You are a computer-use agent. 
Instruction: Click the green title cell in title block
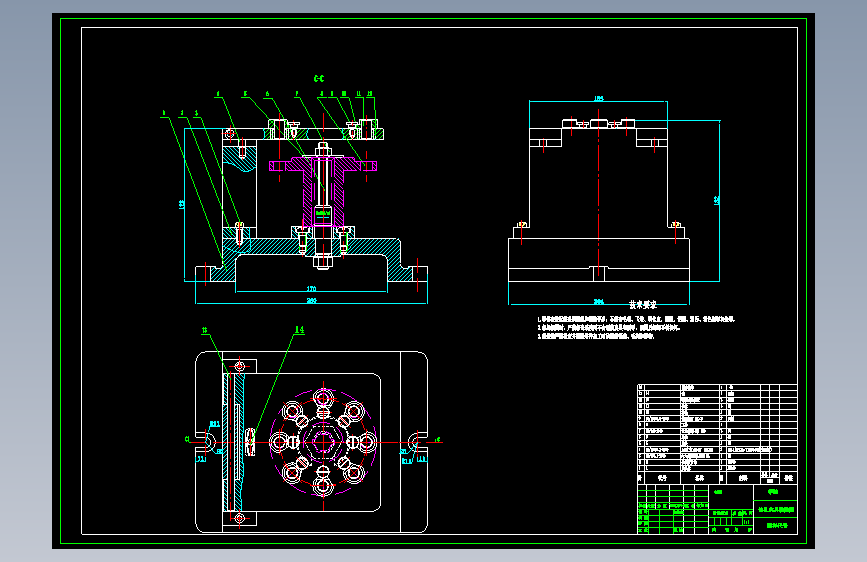(x=776, y=509)
